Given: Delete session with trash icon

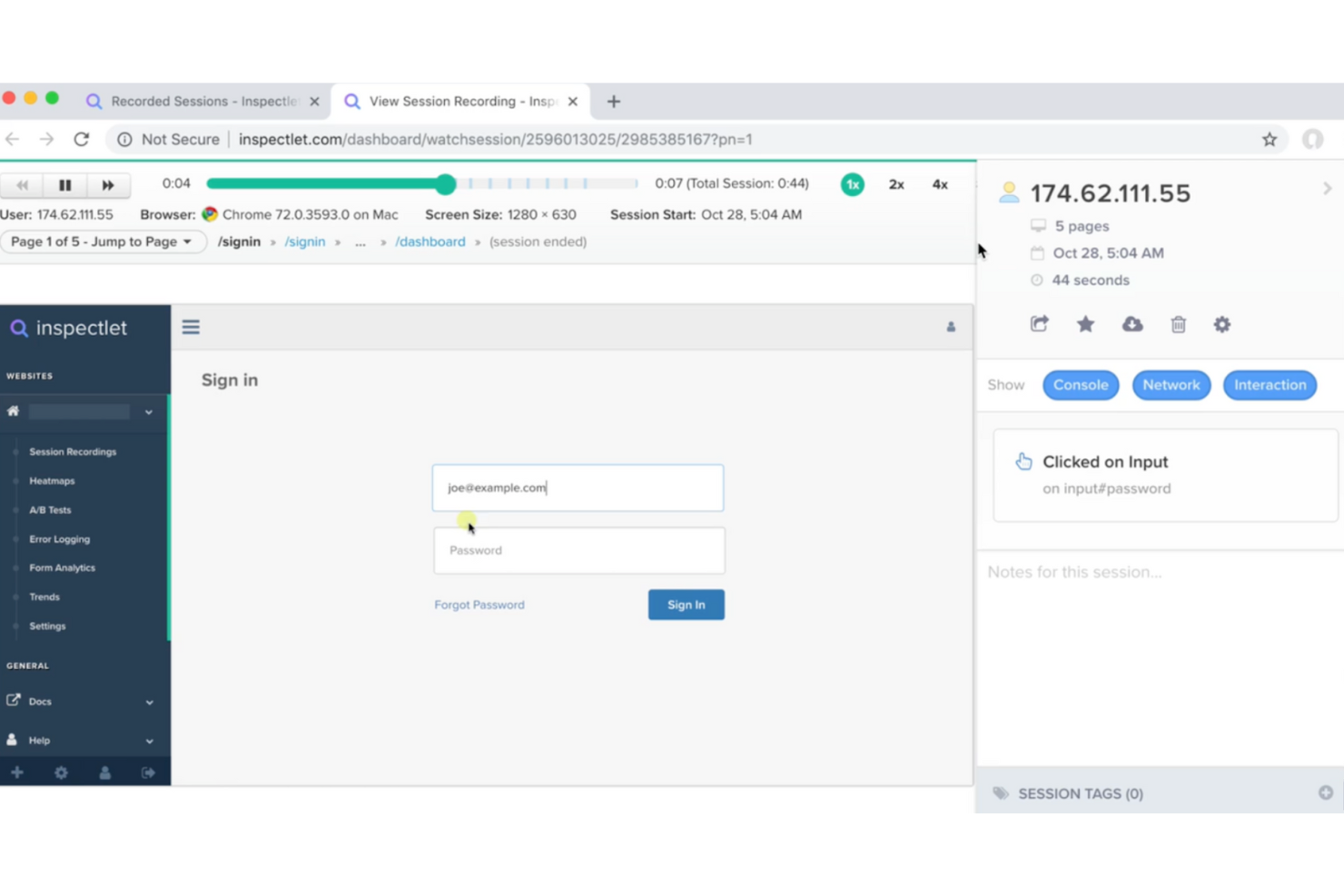Looking at the screenshot, I should [1179, 324].
